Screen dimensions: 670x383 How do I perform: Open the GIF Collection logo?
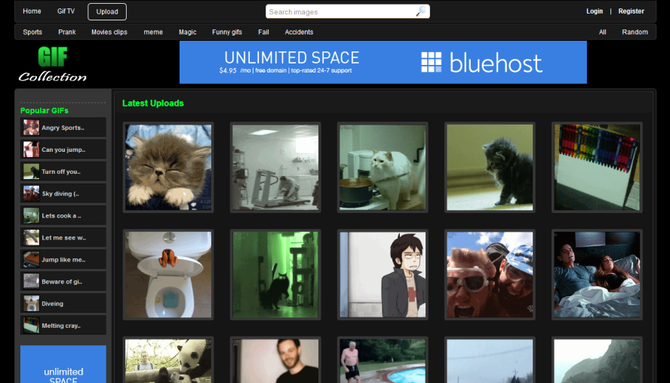pos(53,64)
